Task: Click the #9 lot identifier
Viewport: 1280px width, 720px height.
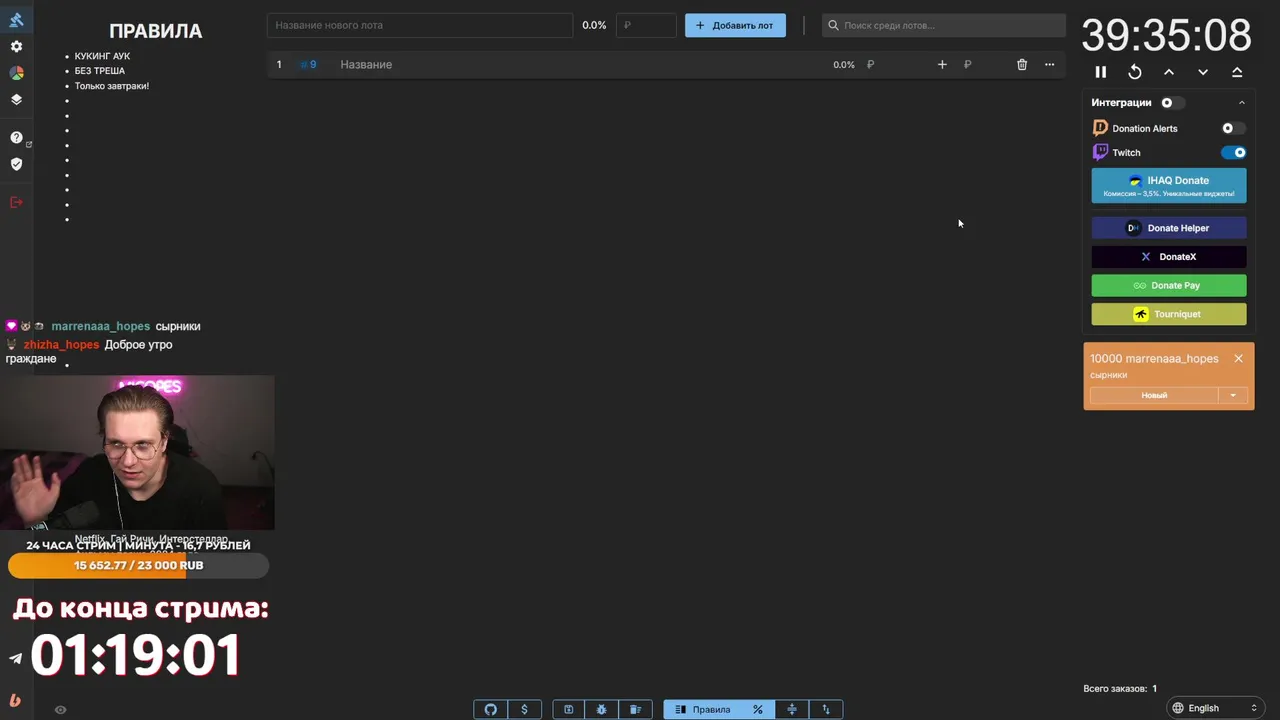Action: point(308,64)
